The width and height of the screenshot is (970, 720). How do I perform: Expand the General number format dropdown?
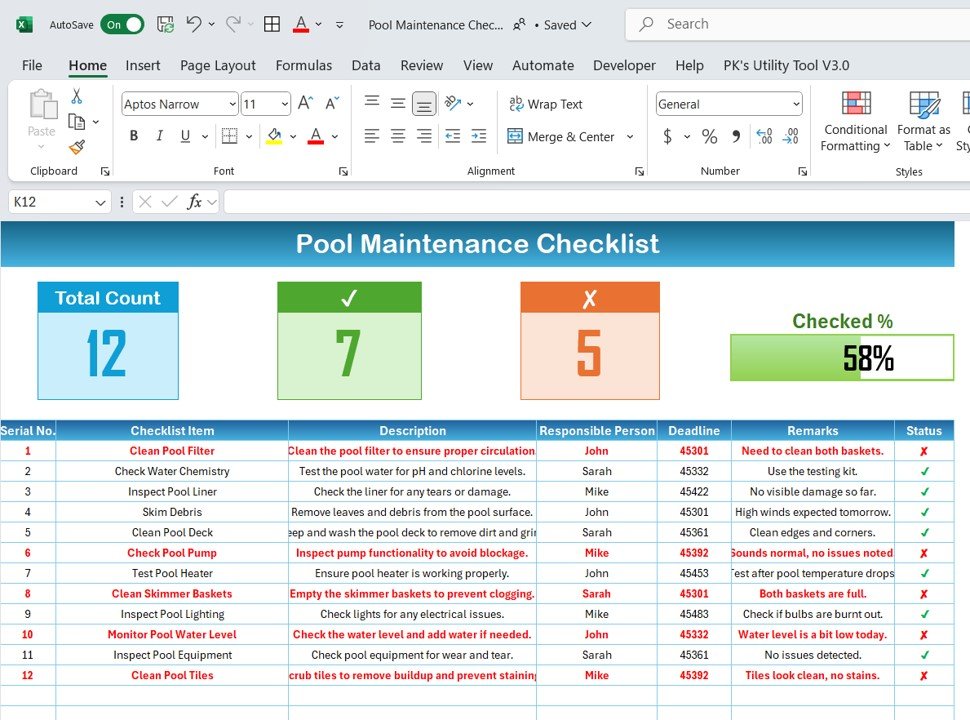pyautogui.click(x=796, y=104)
